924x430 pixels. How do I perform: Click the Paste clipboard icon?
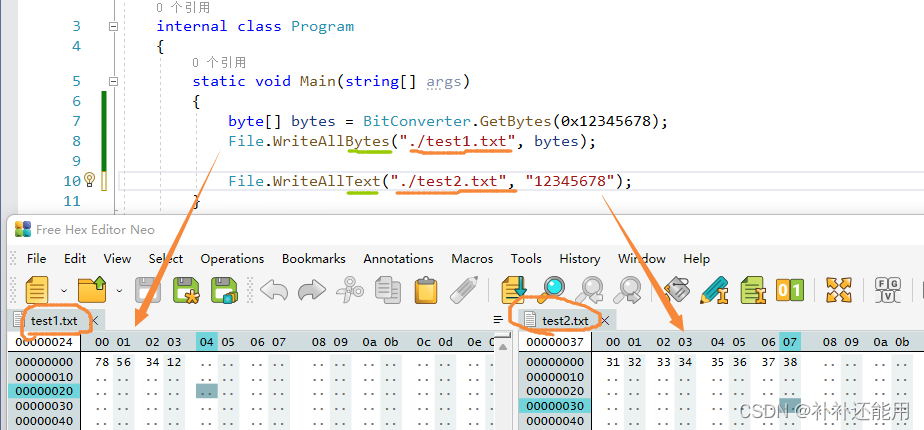pos(425,290)
